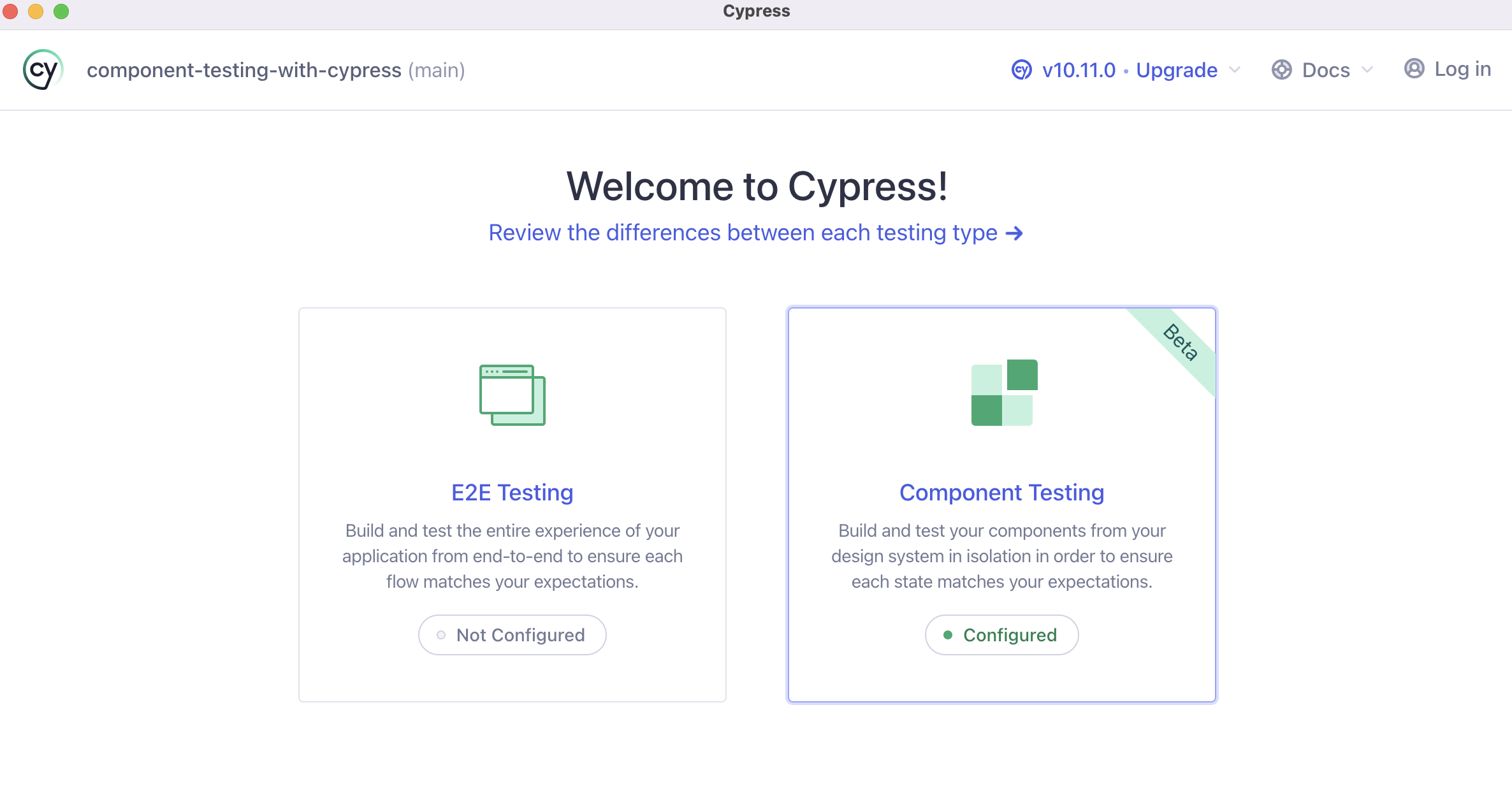The width and height of the screenshot is (1512, 793).
Task: Expand the v10.11.0 Upgrade chevron
Action: click(1235, 69)
